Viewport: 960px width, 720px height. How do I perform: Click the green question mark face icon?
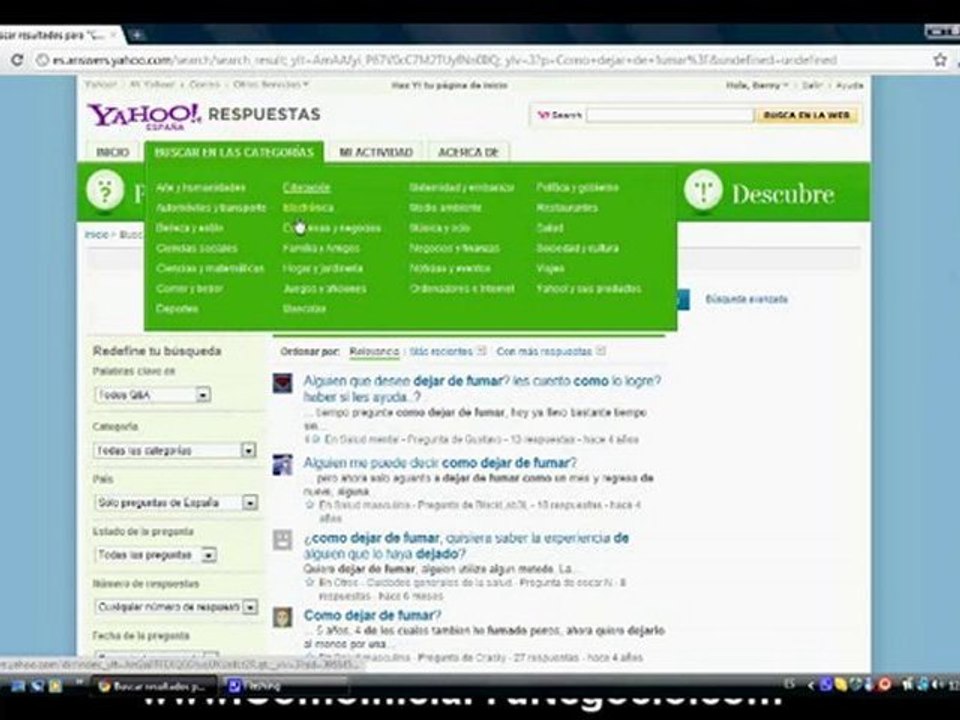click(105, 192)
